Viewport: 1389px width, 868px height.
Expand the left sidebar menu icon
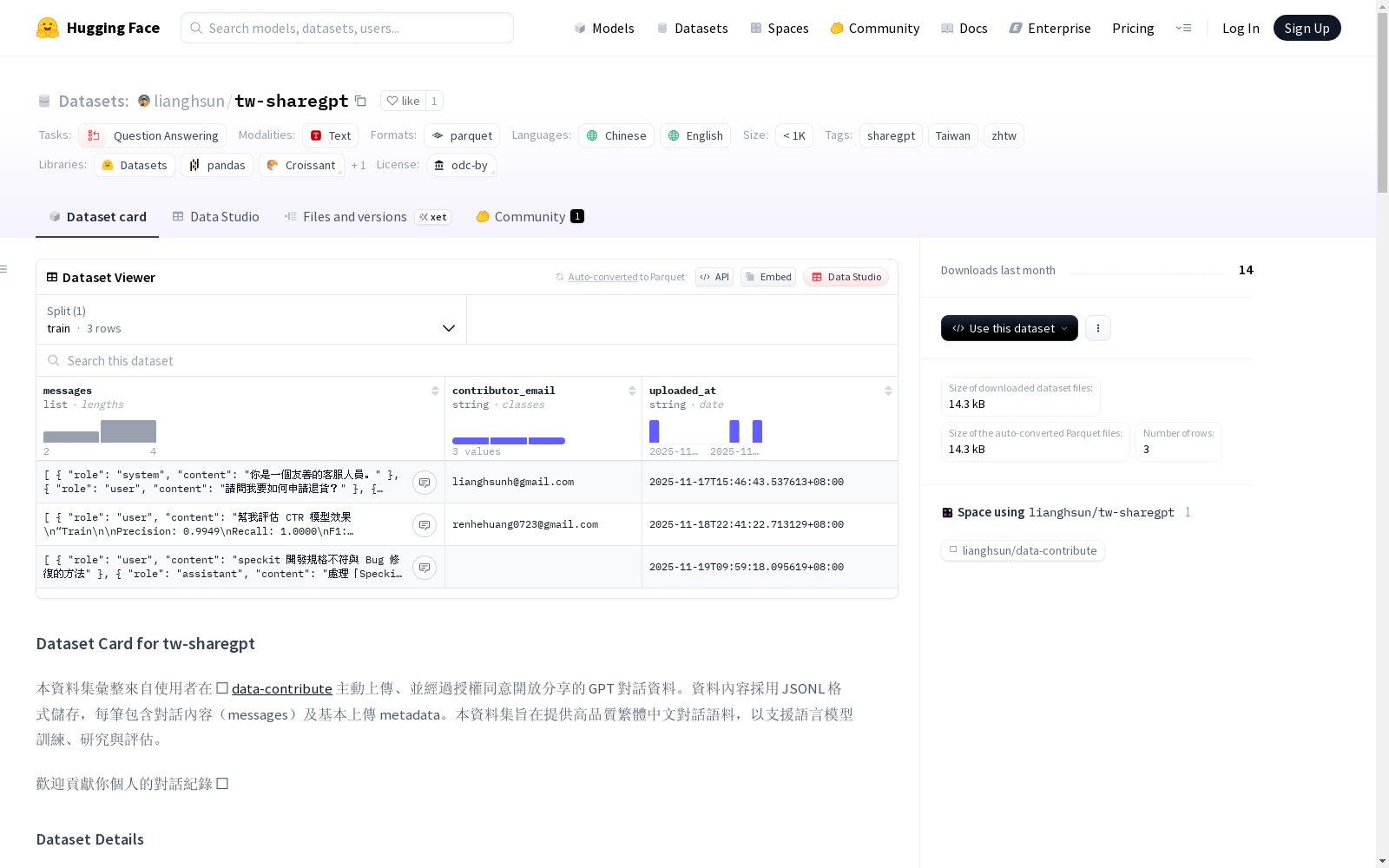[x=3, y=269]
